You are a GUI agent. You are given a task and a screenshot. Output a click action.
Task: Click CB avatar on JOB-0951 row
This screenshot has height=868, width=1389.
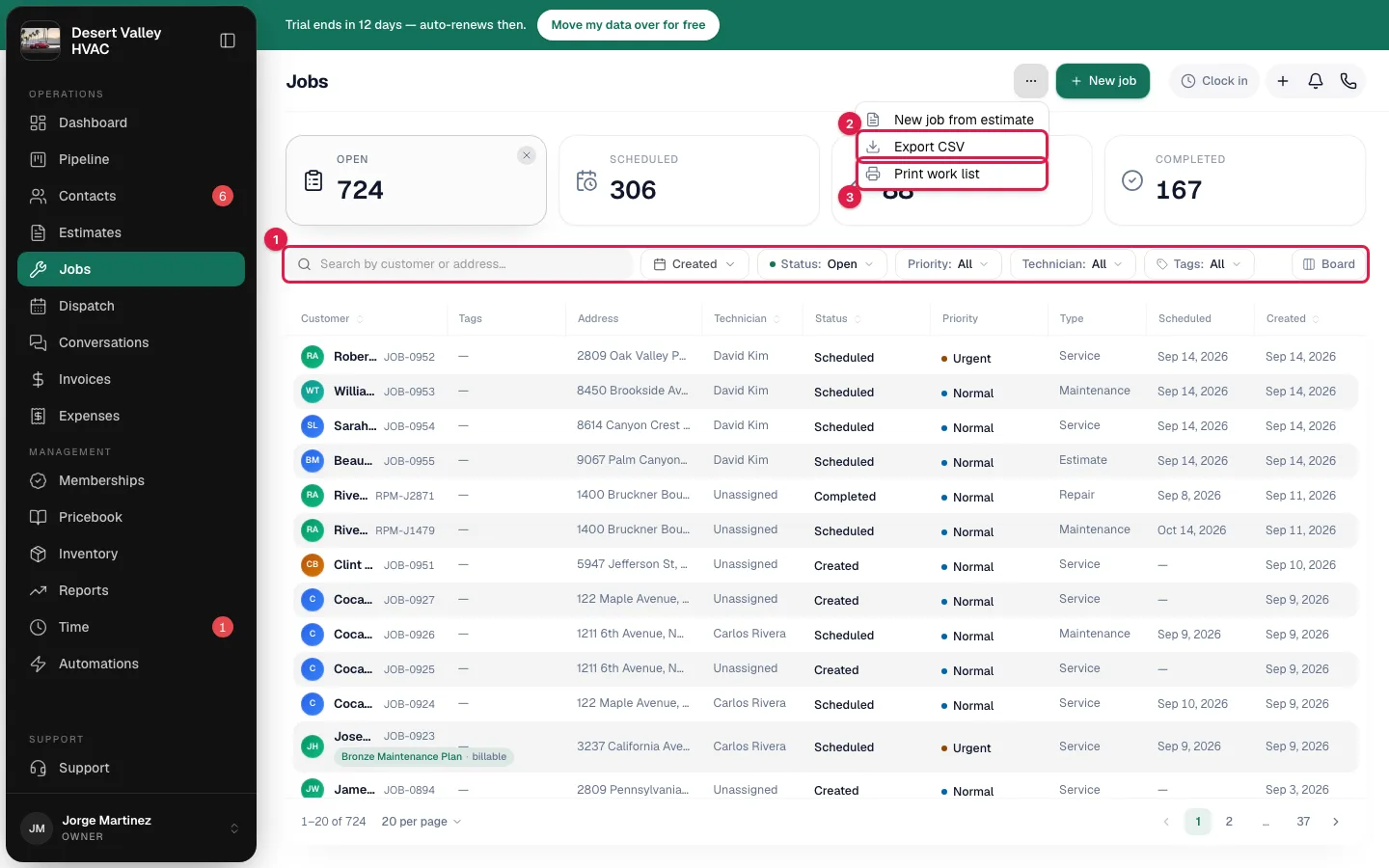point(313,565)
